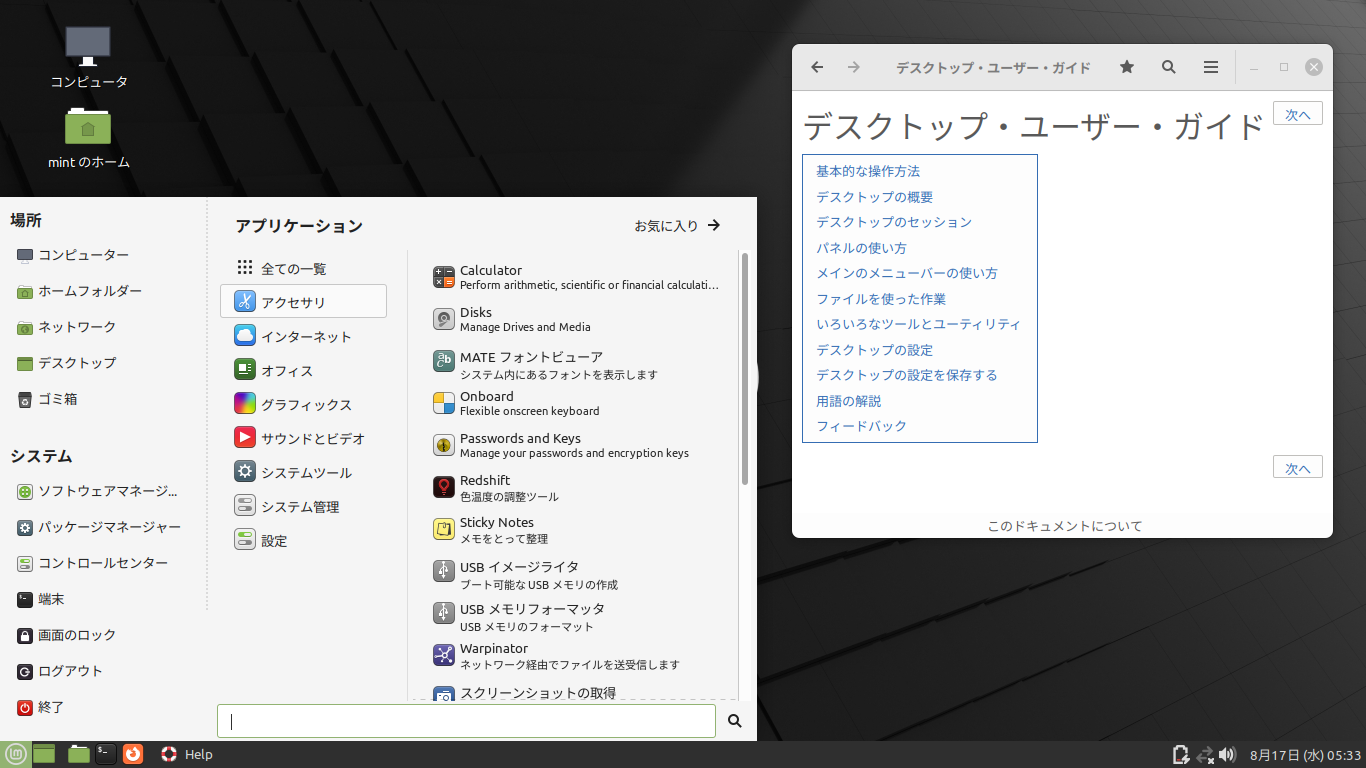The image size is (1366, 768).
Task: Launch Sticky Notes app
Action: (496, 529)
